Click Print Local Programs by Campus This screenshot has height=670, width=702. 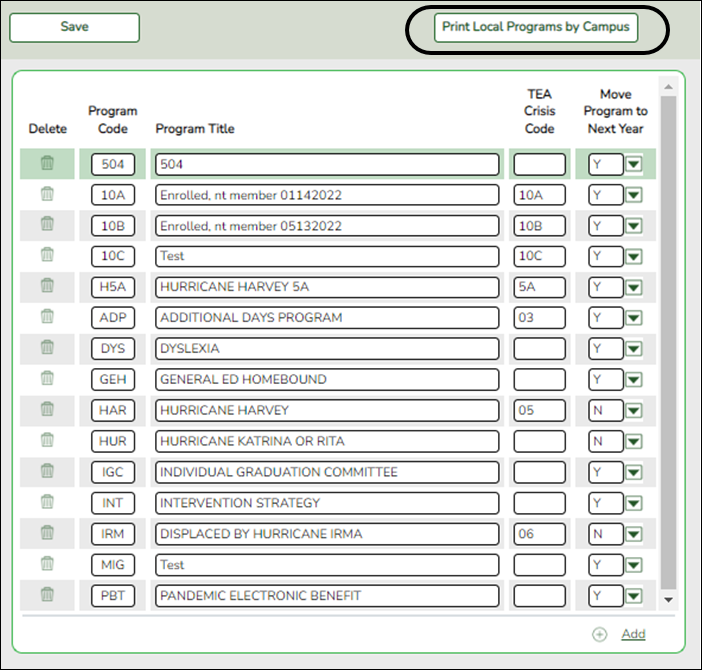536,27
